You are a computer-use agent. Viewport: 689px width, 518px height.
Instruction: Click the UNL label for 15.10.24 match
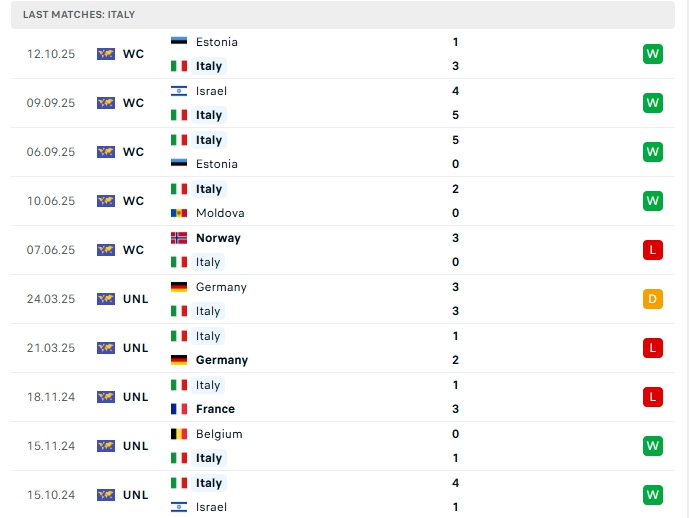point(136,495)
